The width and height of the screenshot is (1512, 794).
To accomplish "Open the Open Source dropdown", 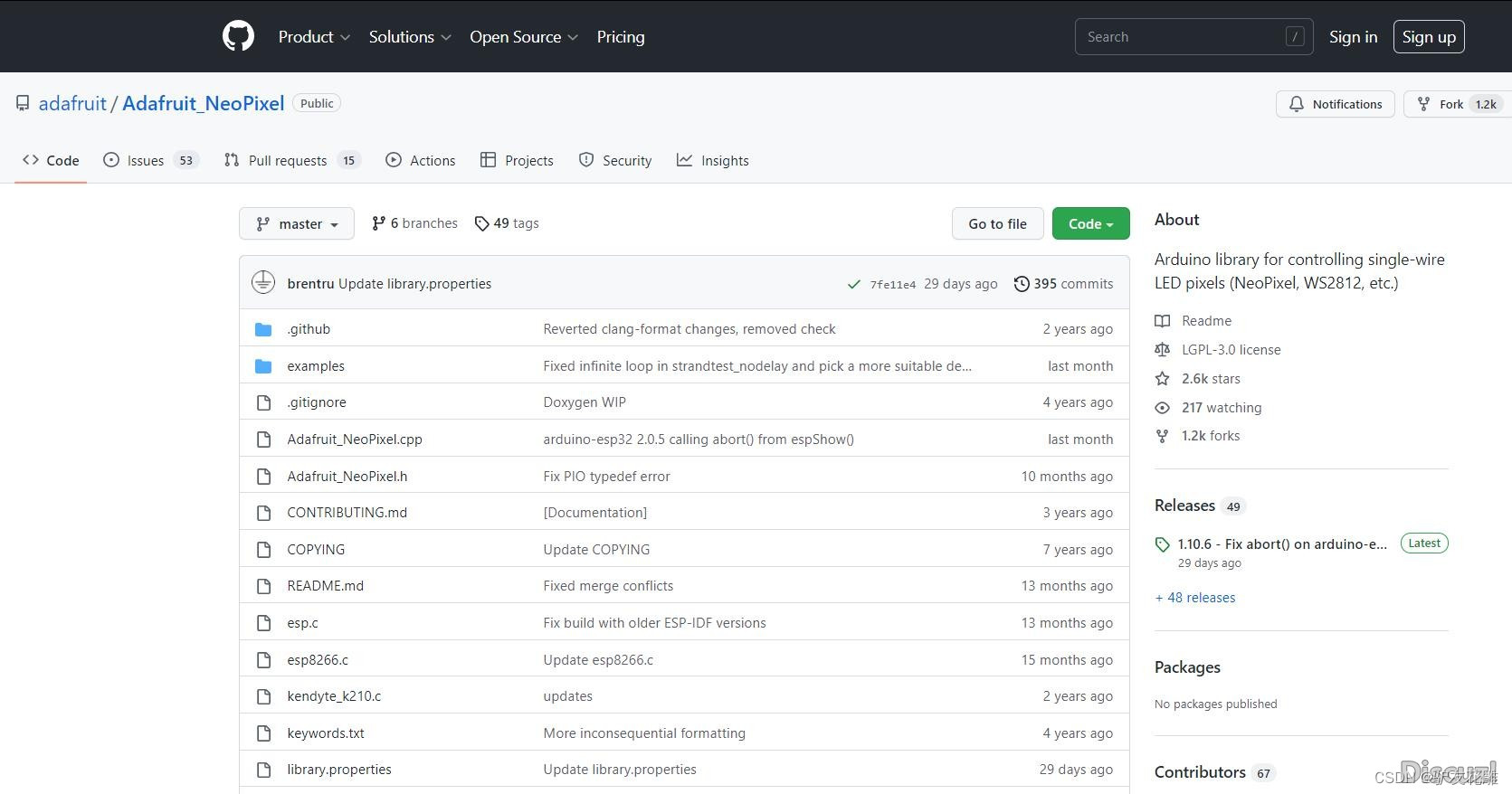I will click(x=524, y=37).
